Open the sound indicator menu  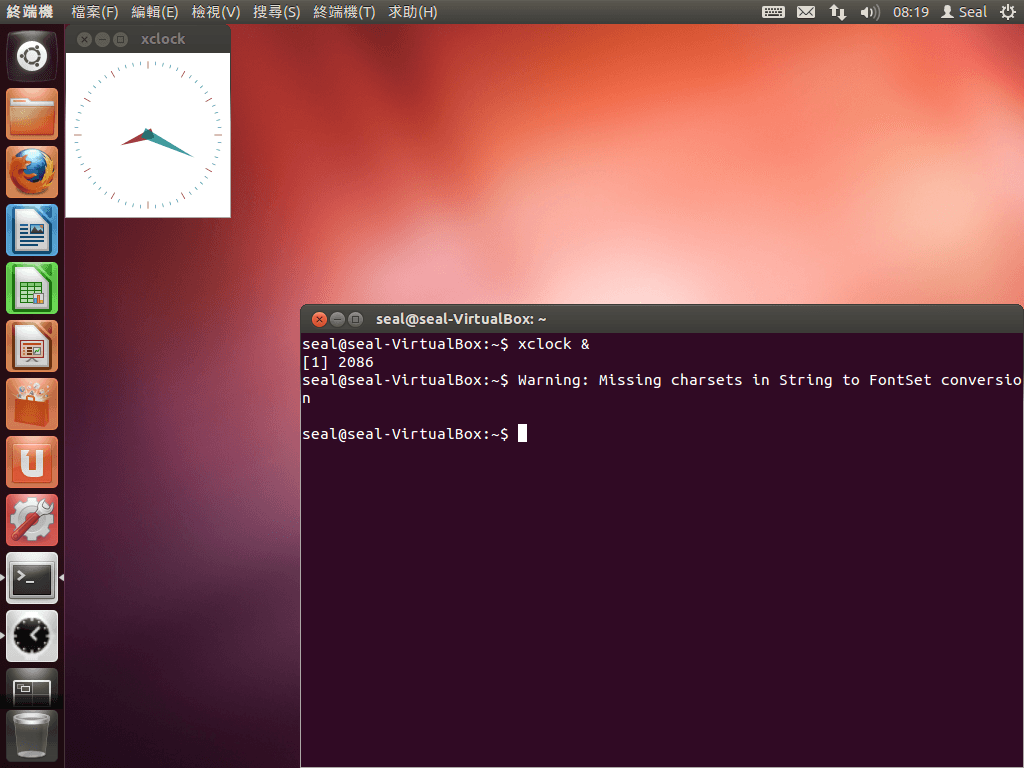869,12
